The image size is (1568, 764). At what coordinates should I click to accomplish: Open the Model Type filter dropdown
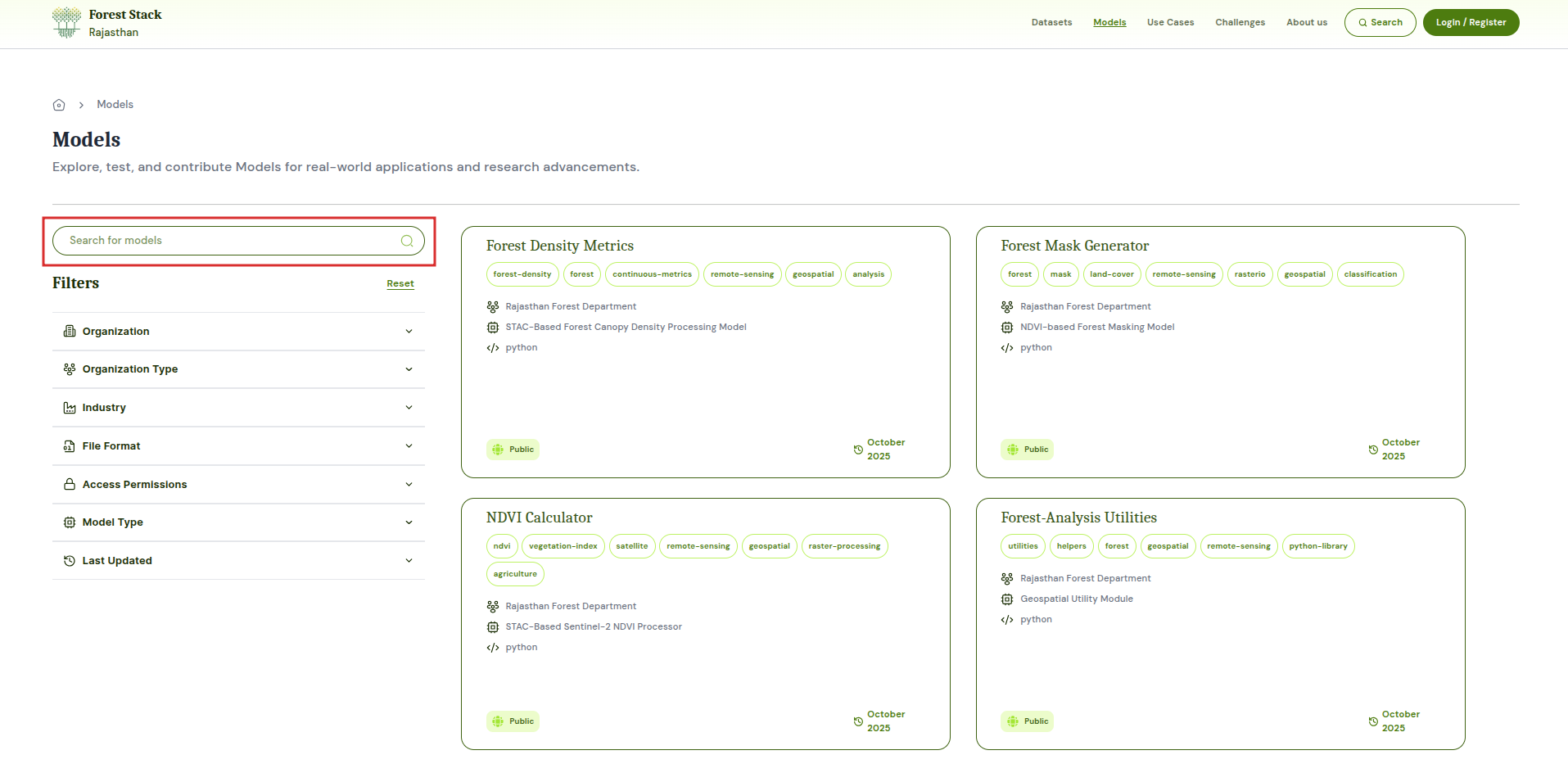pos(409,522)
